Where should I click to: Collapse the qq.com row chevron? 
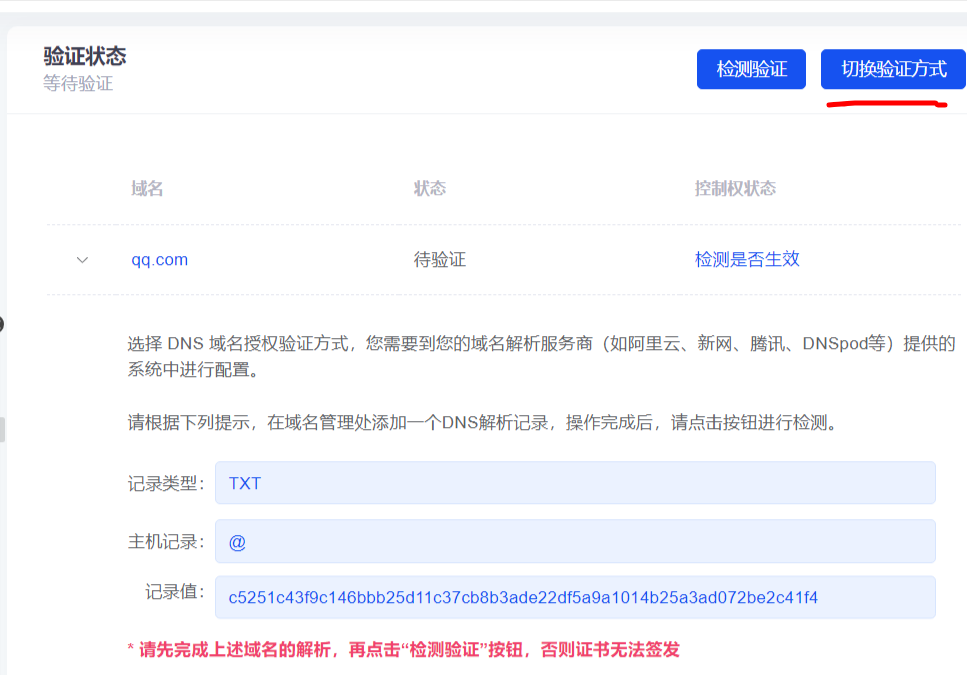pyautogui.click(x=82, y=260)
